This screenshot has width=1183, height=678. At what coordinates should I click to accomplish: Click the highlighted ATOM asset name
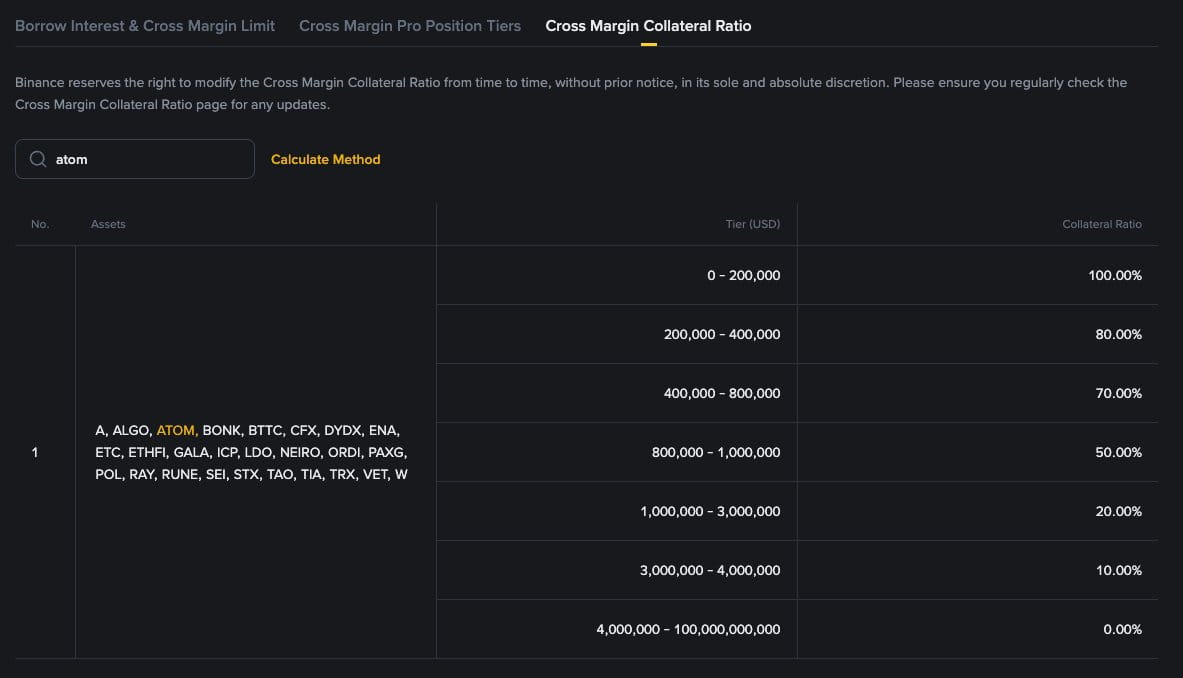176,430
